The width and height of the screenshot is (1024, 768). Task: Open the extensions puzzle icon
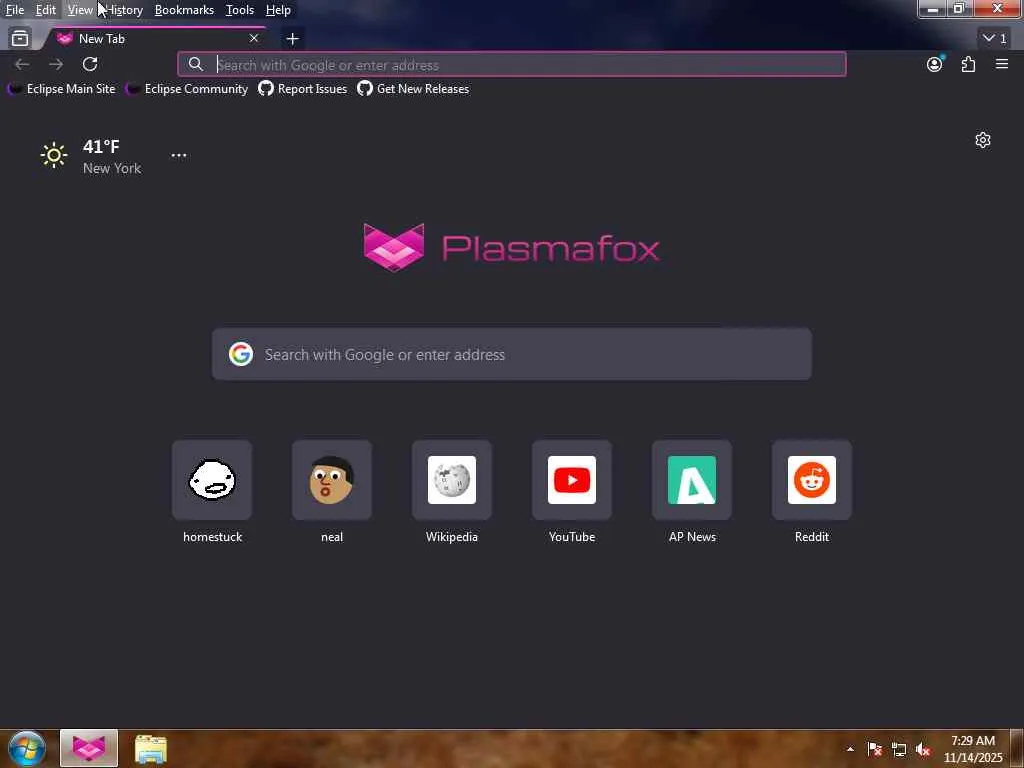[968, 64]
